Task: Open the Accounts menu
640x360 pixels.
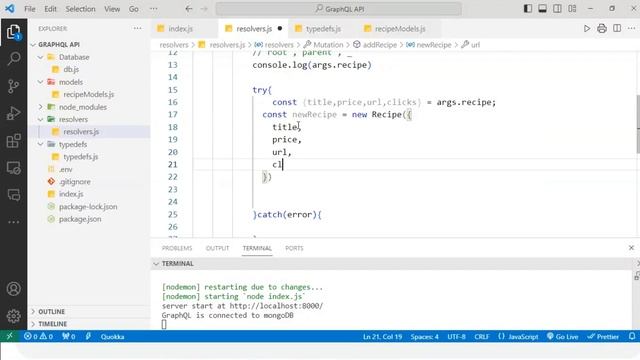Action: point(13,289)
